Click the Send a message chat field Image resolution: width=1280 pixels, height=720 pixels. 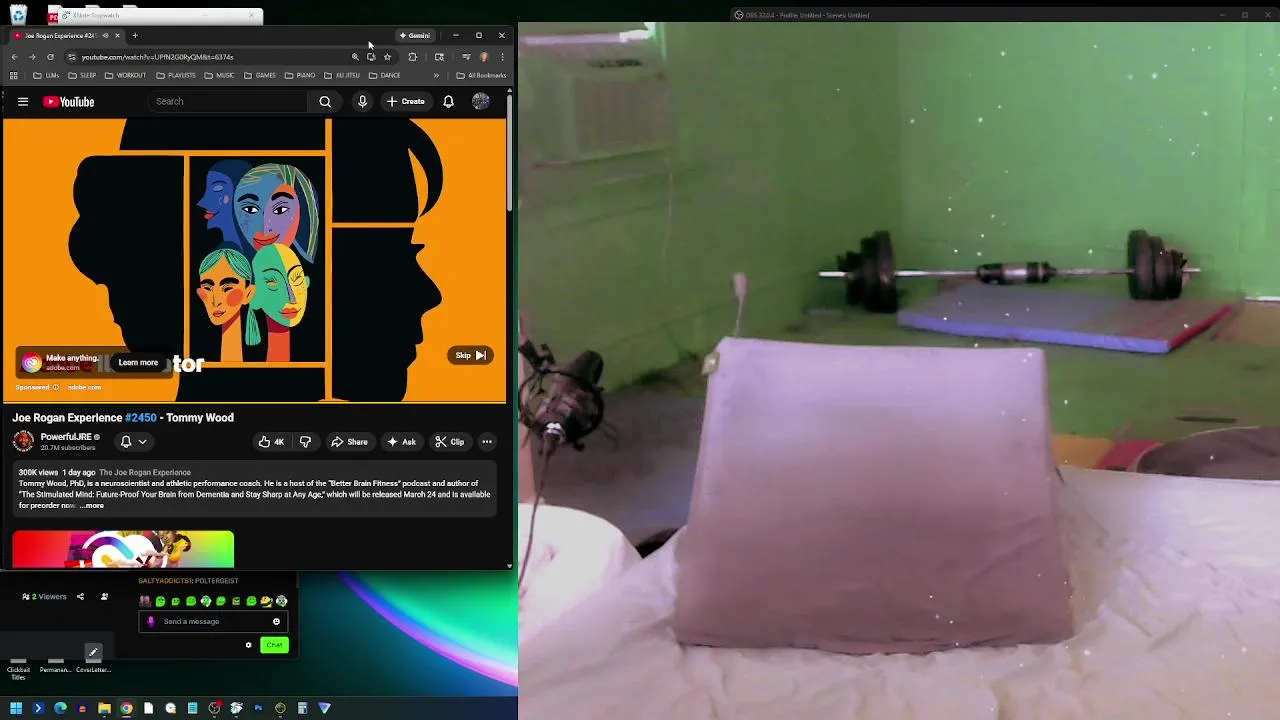coord(213,621)
